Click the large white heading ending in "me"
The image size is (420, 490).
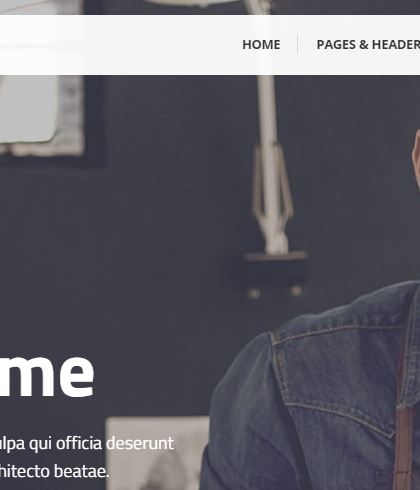coord(46,376)
